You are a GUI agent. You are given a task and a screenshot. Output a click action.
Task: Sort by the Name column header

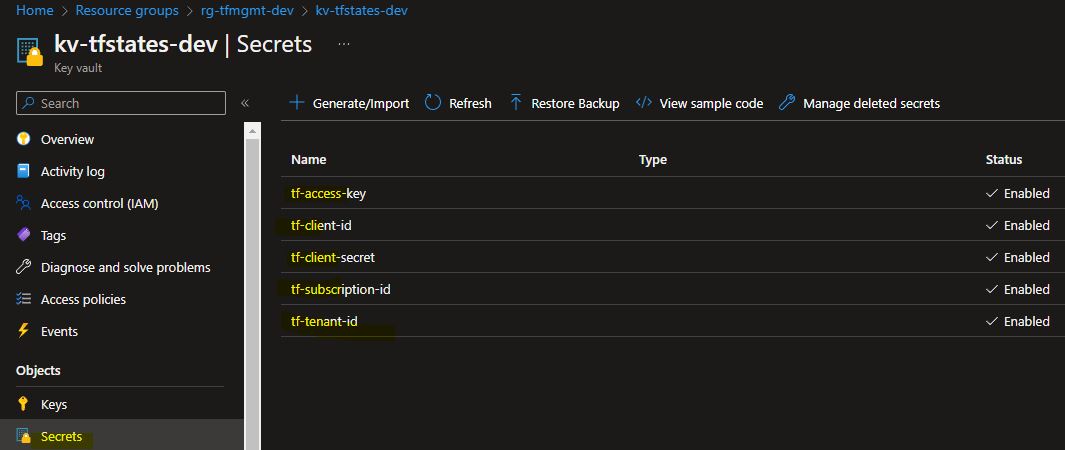coord(308,160)
